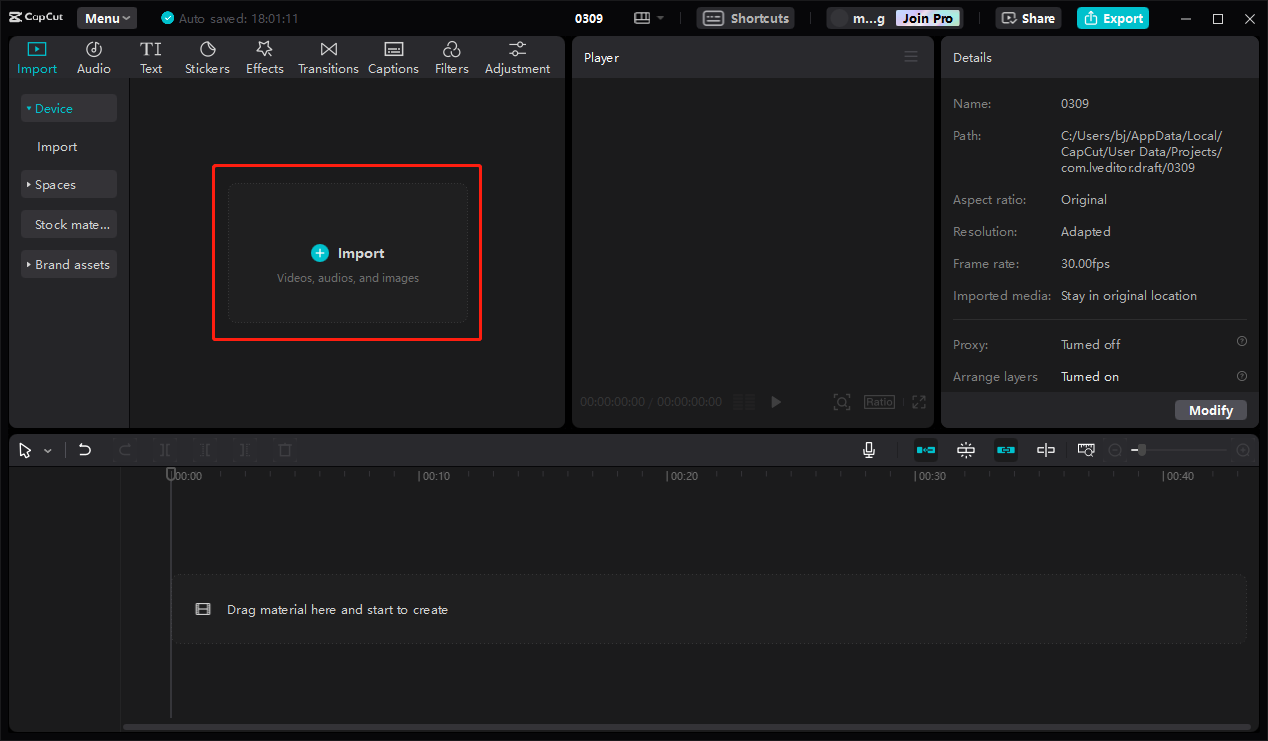Switch to the Text tab
1268x741 pixels.
(151, 56)
